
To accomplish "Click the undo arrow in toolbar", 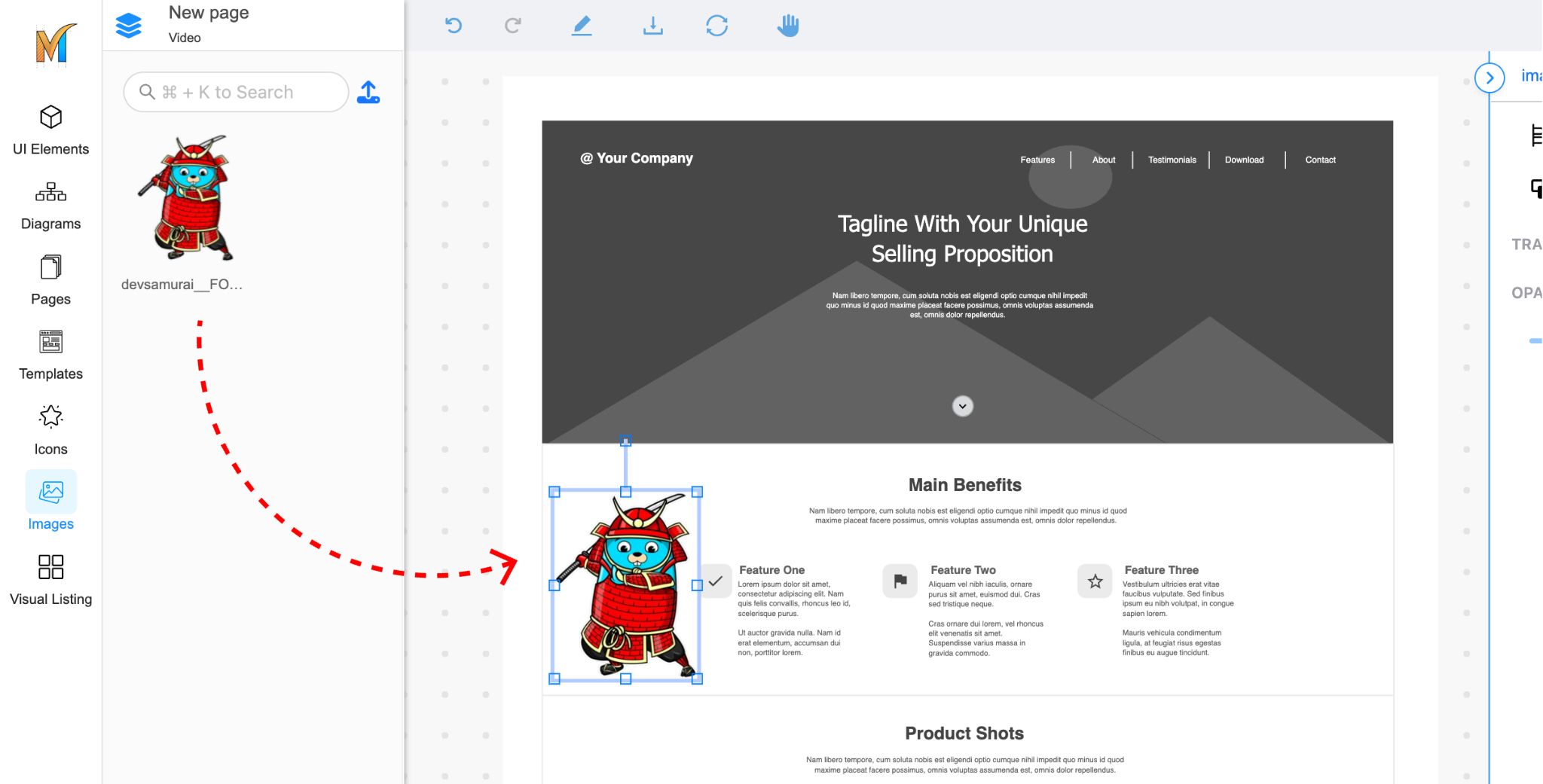I will pos(453,26).
